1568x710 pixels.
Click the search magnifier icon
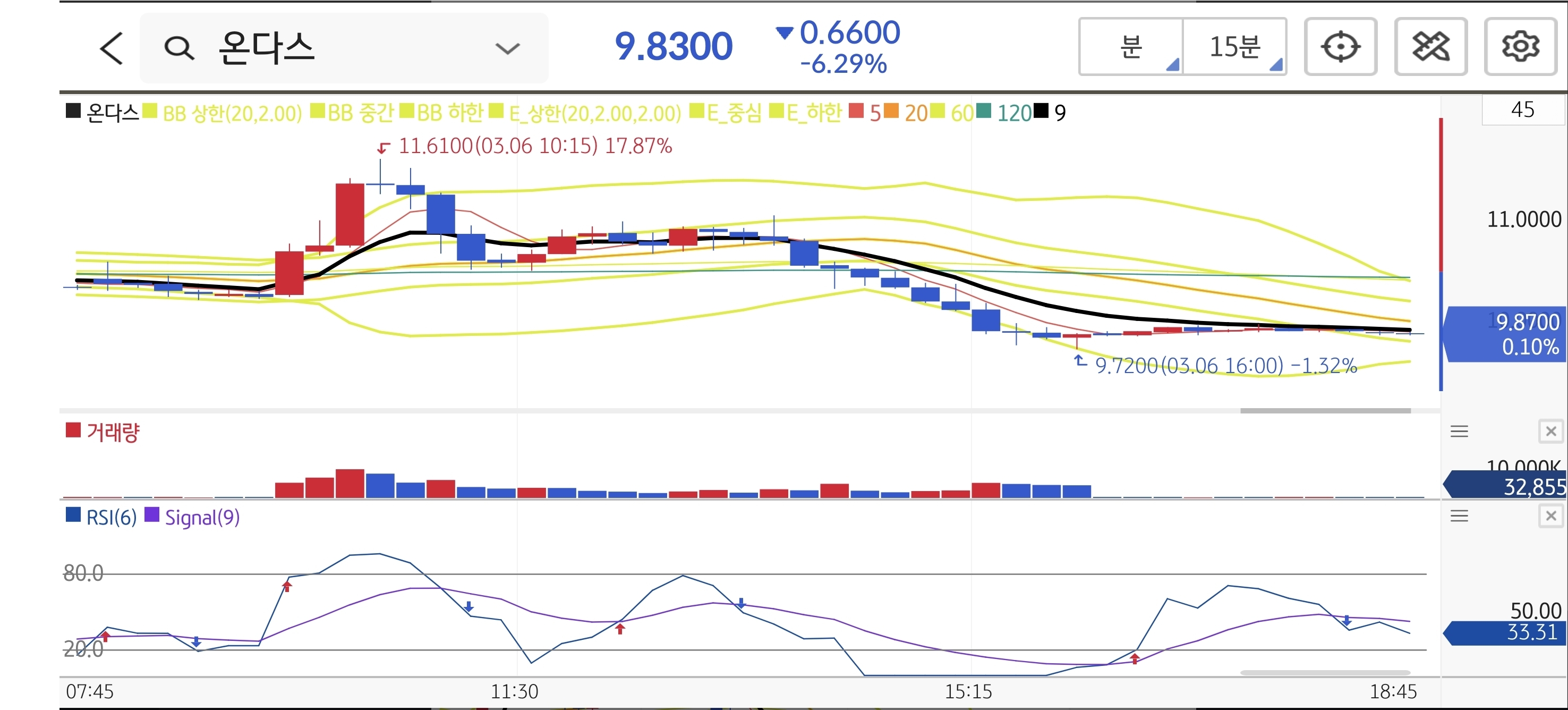coord(179,48)
